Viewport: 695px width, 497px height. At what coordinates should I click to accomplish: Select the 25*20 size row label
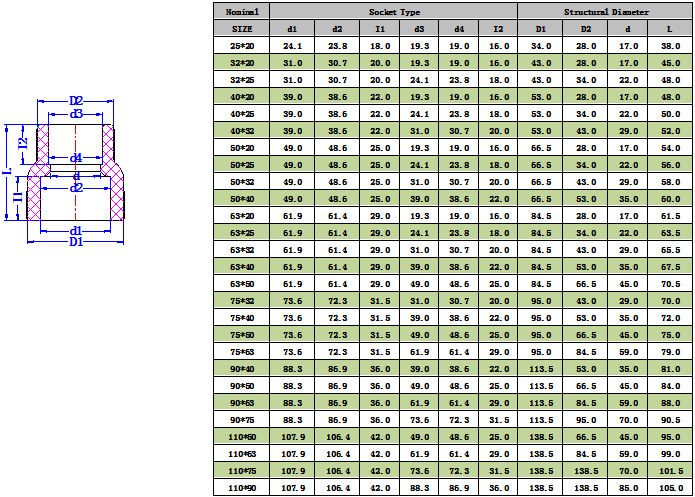click(x=242, y=46)
